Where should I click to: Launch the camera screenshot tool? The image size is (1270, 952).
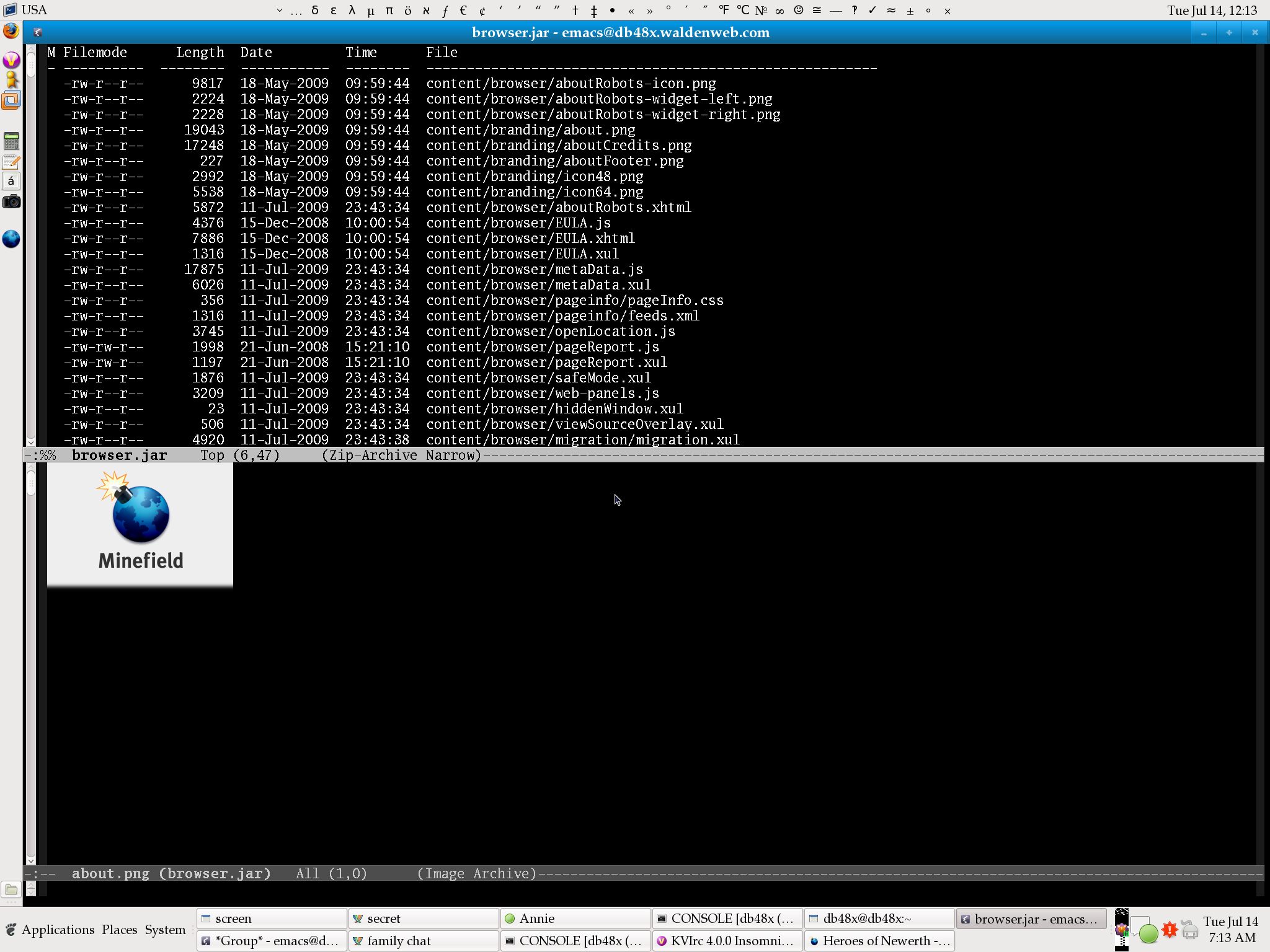11,201
